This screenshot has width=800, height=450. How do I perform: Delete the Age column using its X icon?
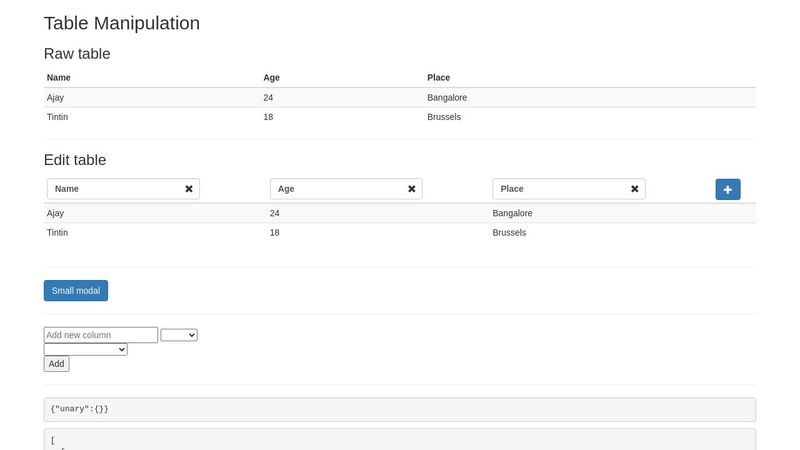412,189
